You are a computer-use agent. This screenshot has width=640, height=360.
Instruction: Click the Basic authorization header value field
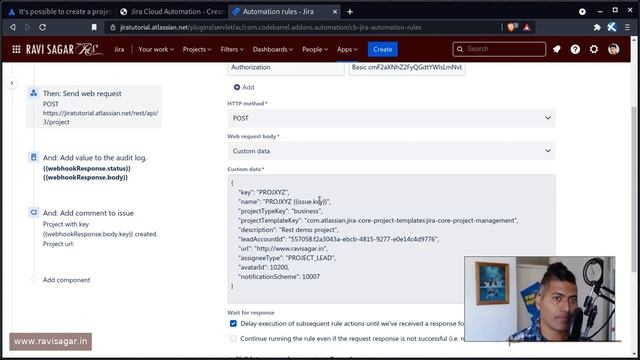[407, 68]
